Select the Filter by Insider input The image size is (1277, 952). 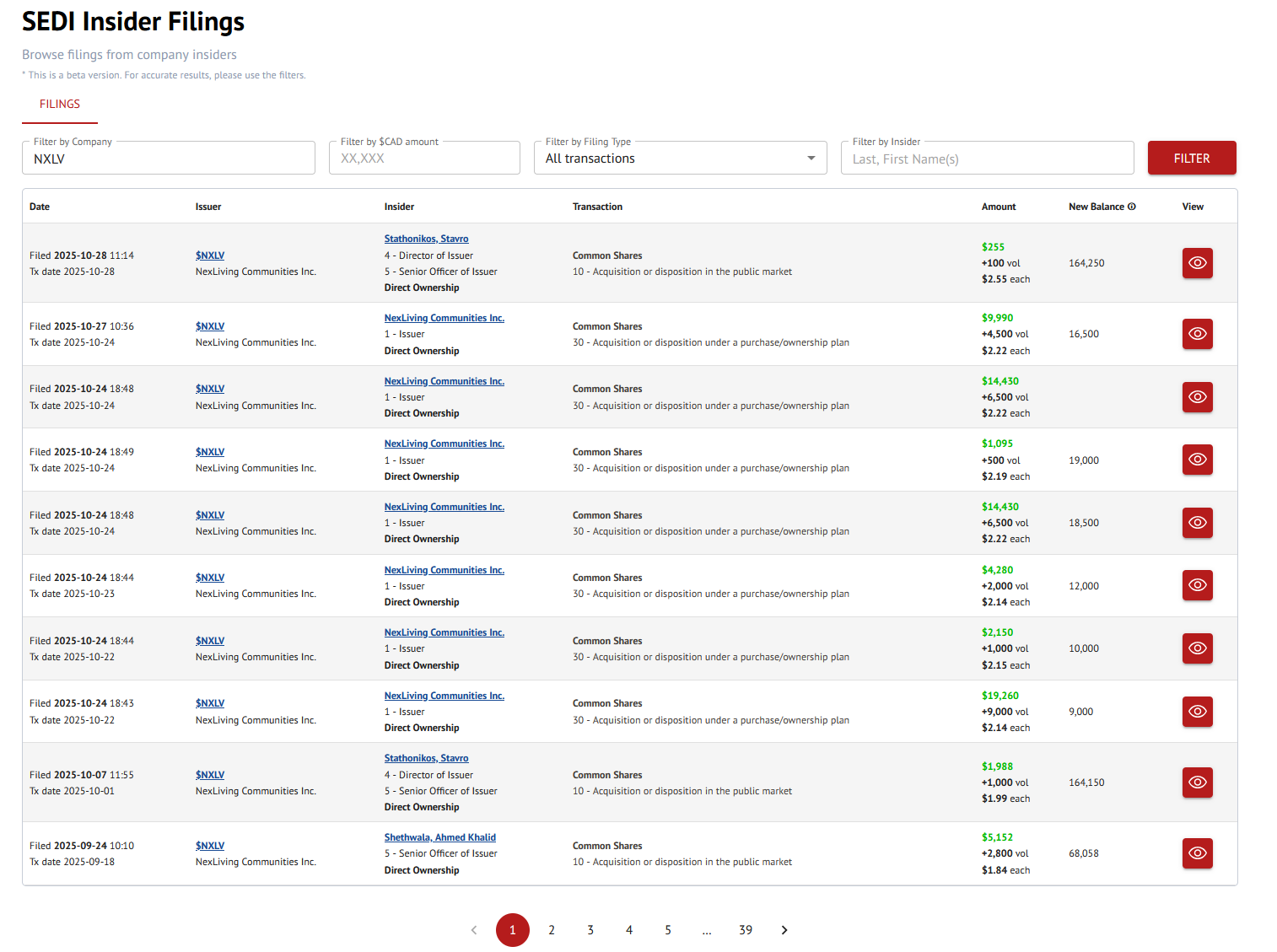click(x=987, y=159)
